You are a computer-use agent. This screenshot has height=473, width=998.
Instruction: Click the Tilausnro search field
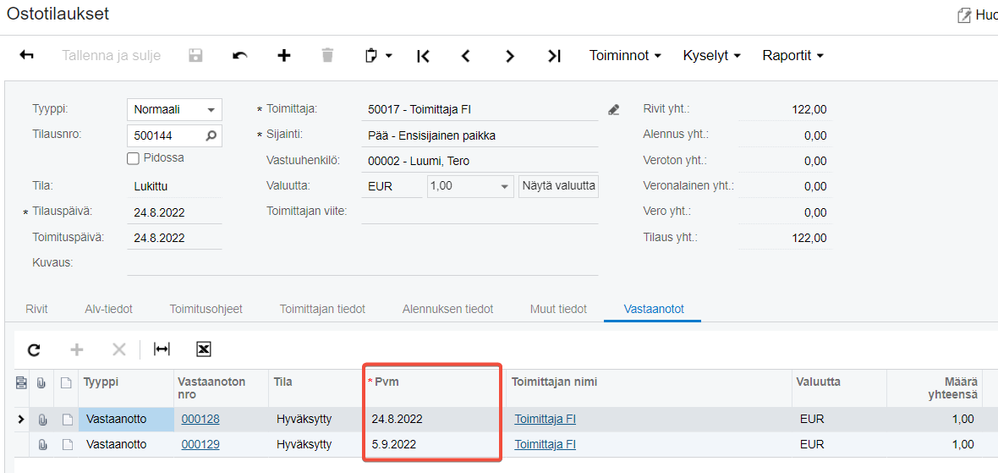coord(166,136)
